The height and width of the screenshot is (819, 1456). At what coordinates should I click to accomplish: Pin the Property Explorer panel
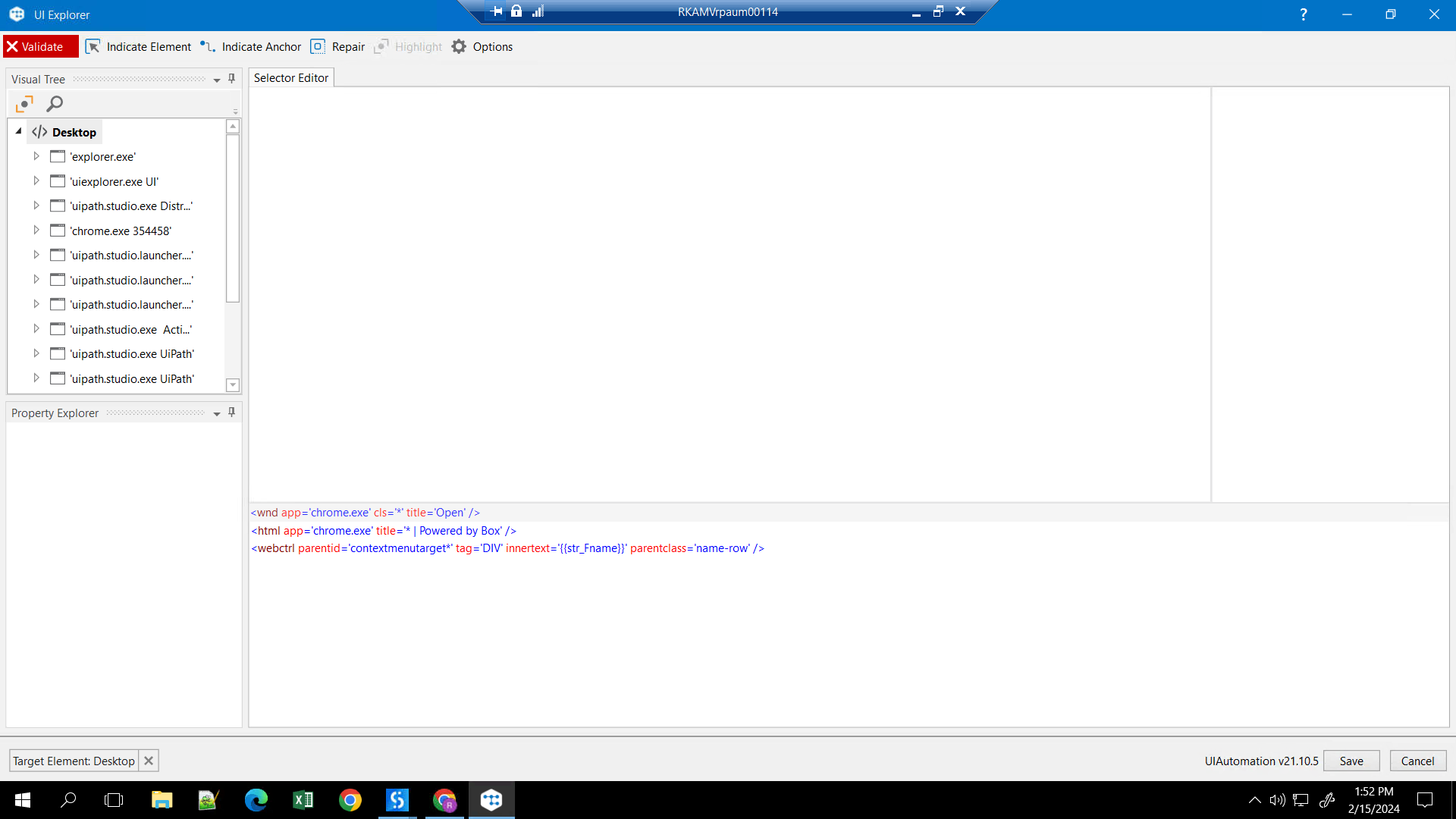[x=232, y=413]
